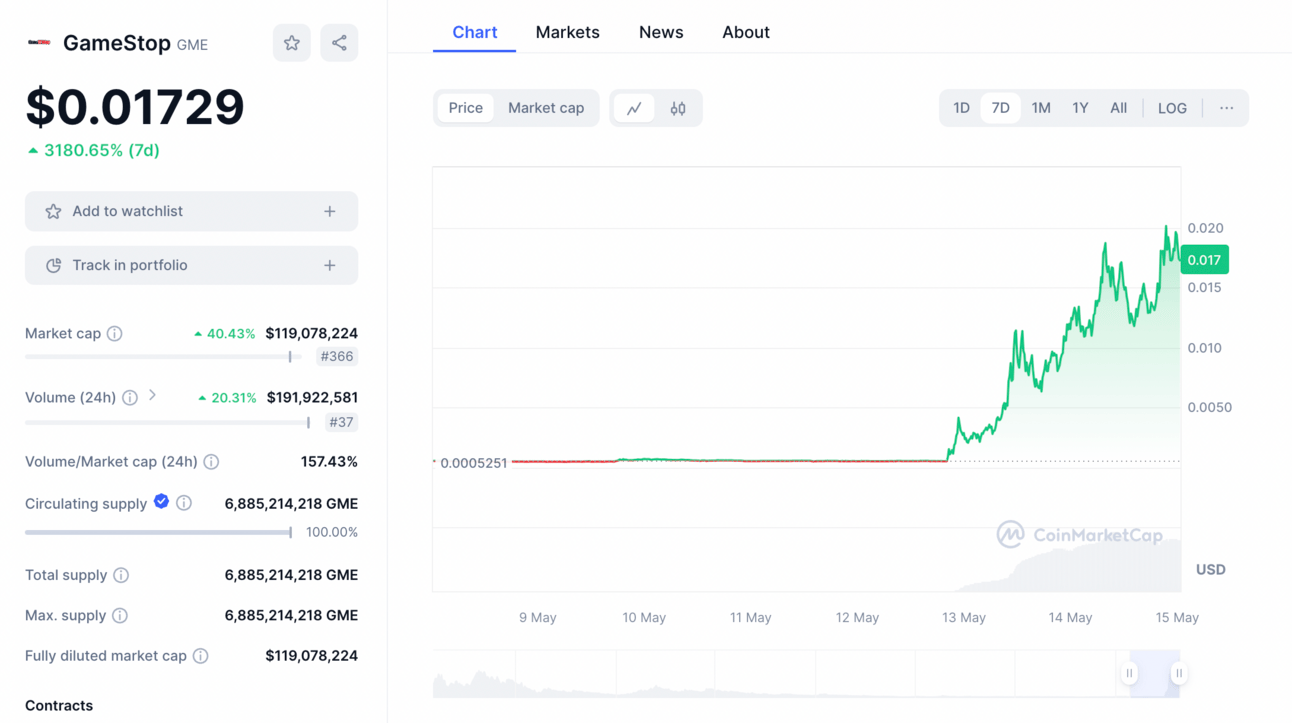1292x723 pixels.
Task: Click plus icon on Add to watchlist
Action: 330,211
